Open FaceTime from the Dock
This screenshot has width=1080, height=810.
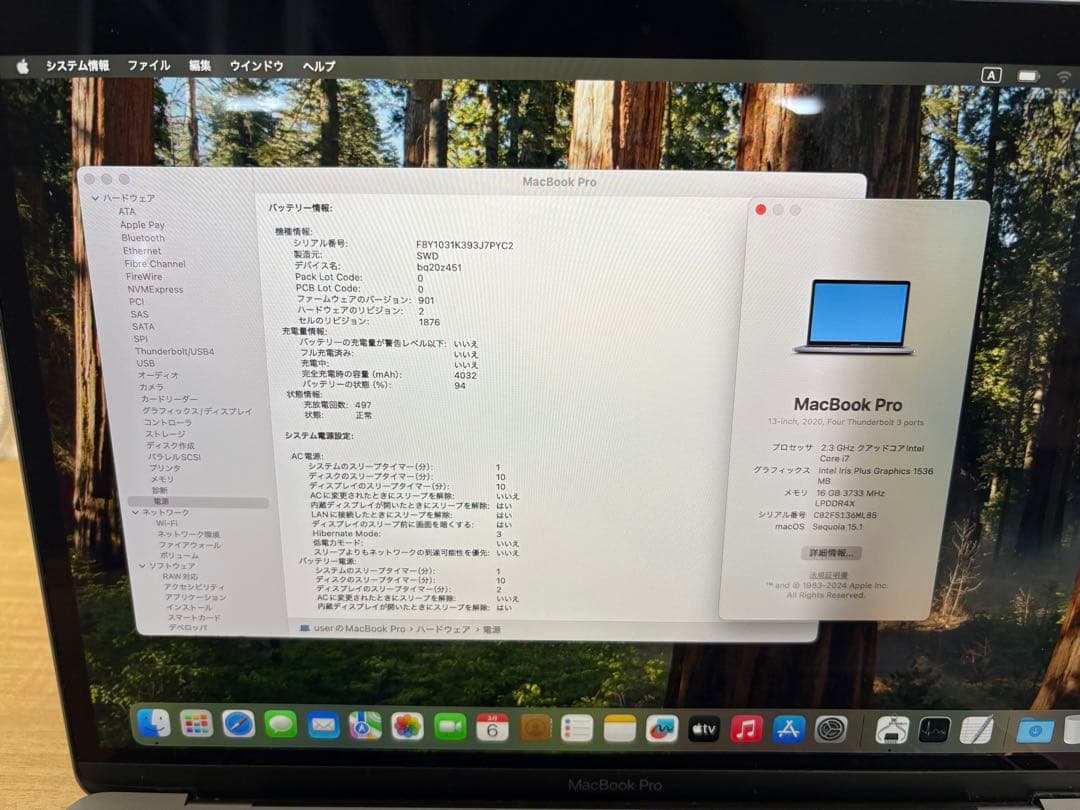449,728
